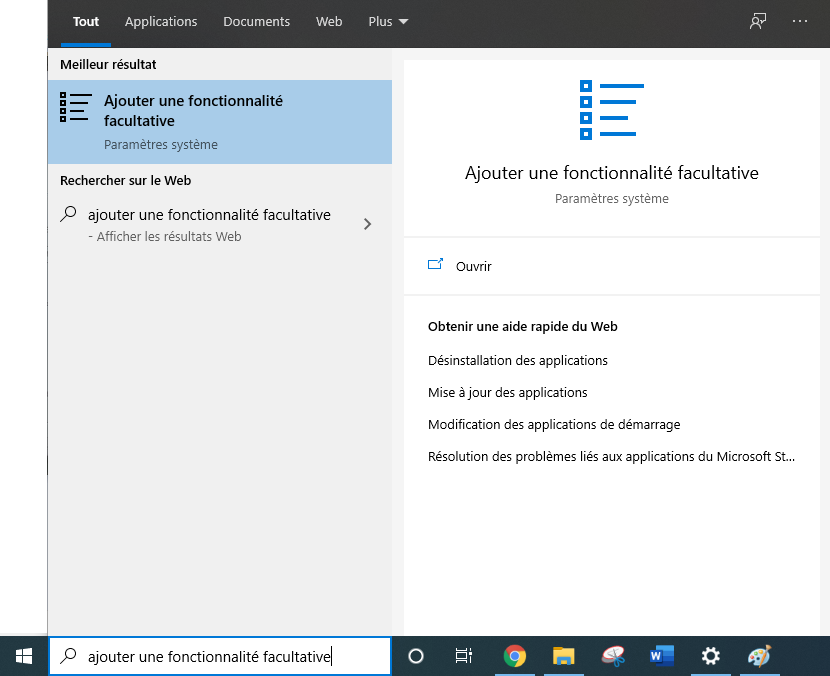
Task: Launch Google Chrome from the taskbar
Action: pyautogui.click(x=515, y=656)
